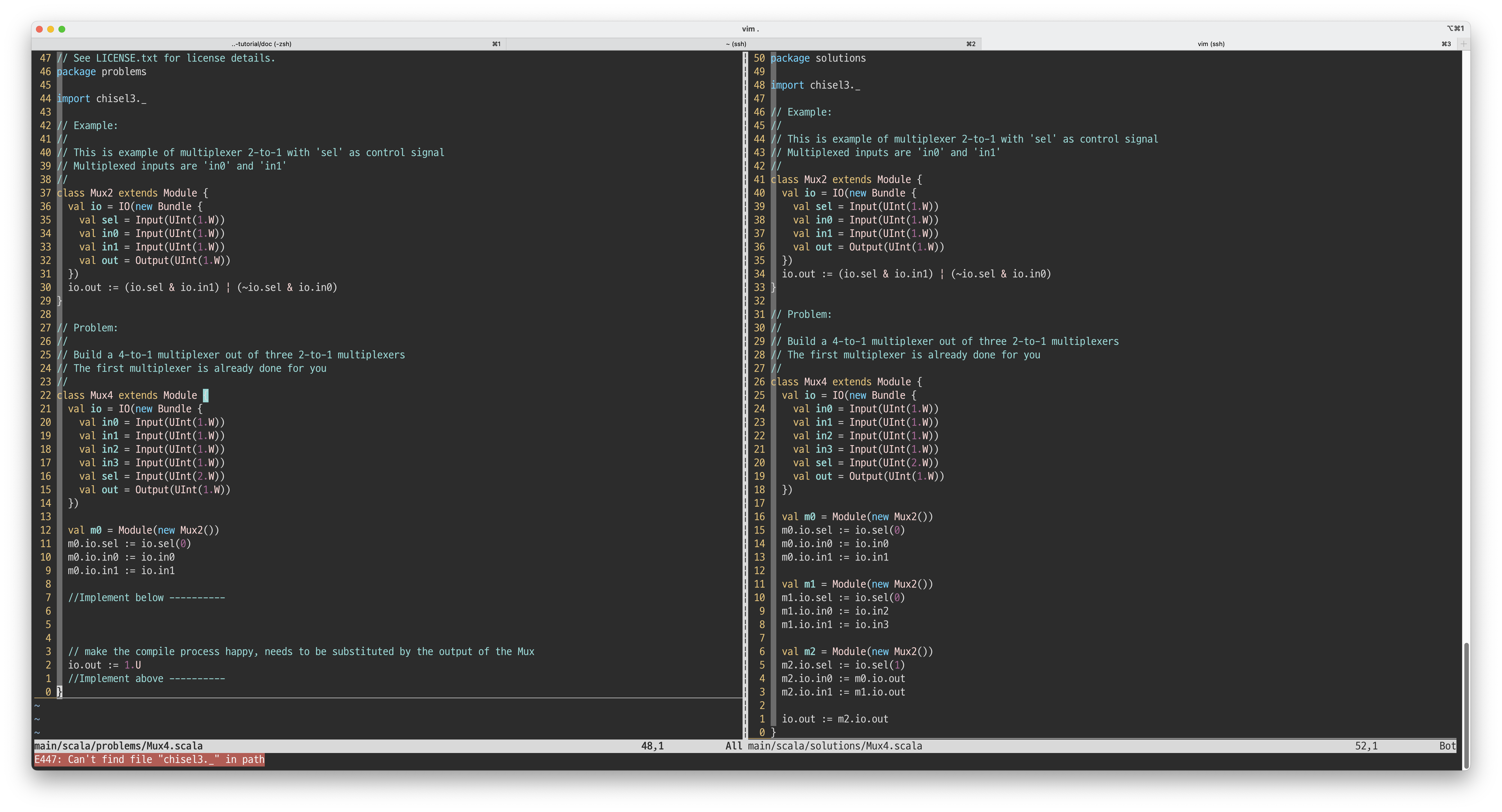
Task: Click the '//Implement above ----------' comment line
Action: click(146, 679)
